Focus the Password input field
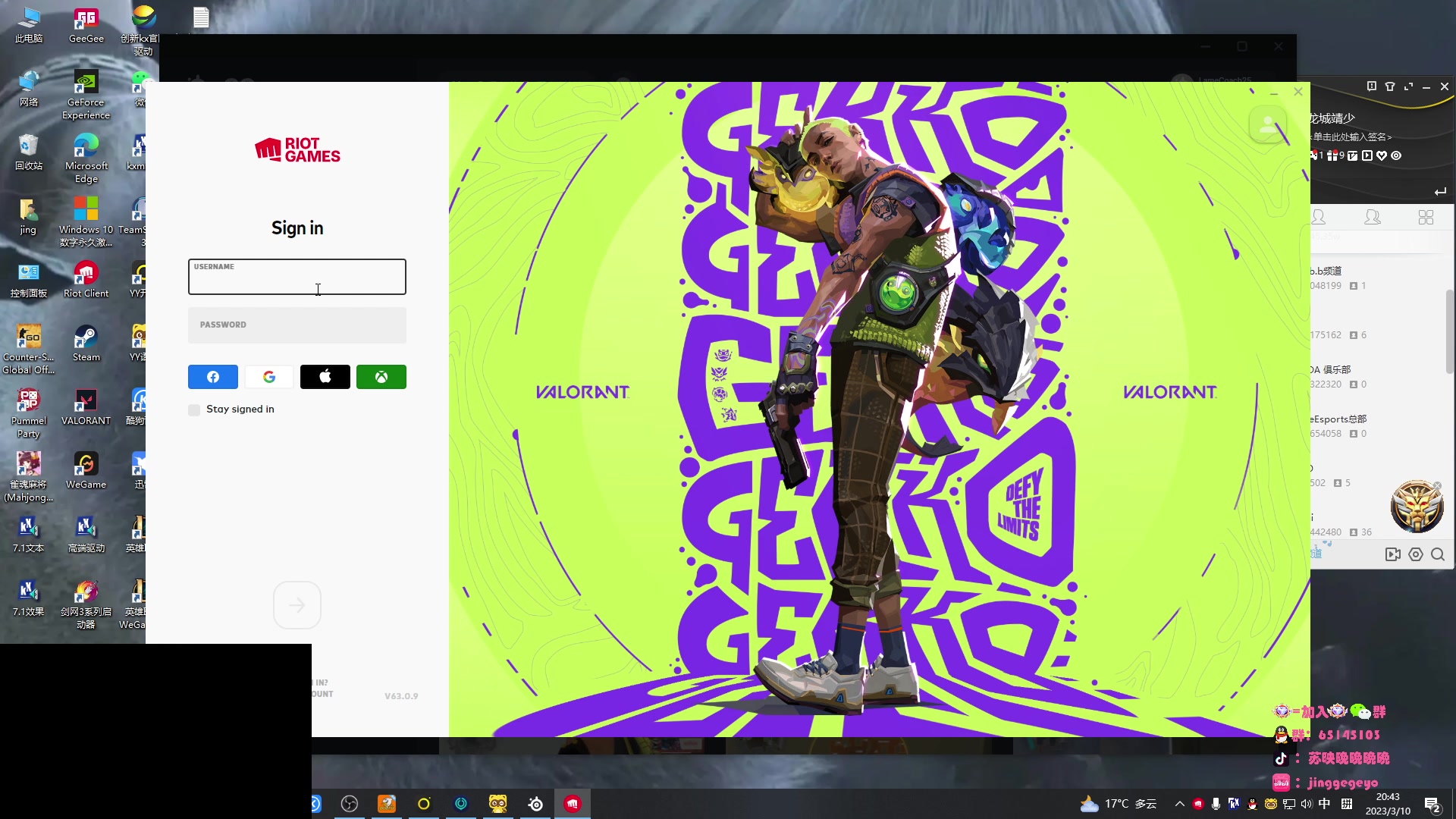1456x819 pixels. [297, 325]
